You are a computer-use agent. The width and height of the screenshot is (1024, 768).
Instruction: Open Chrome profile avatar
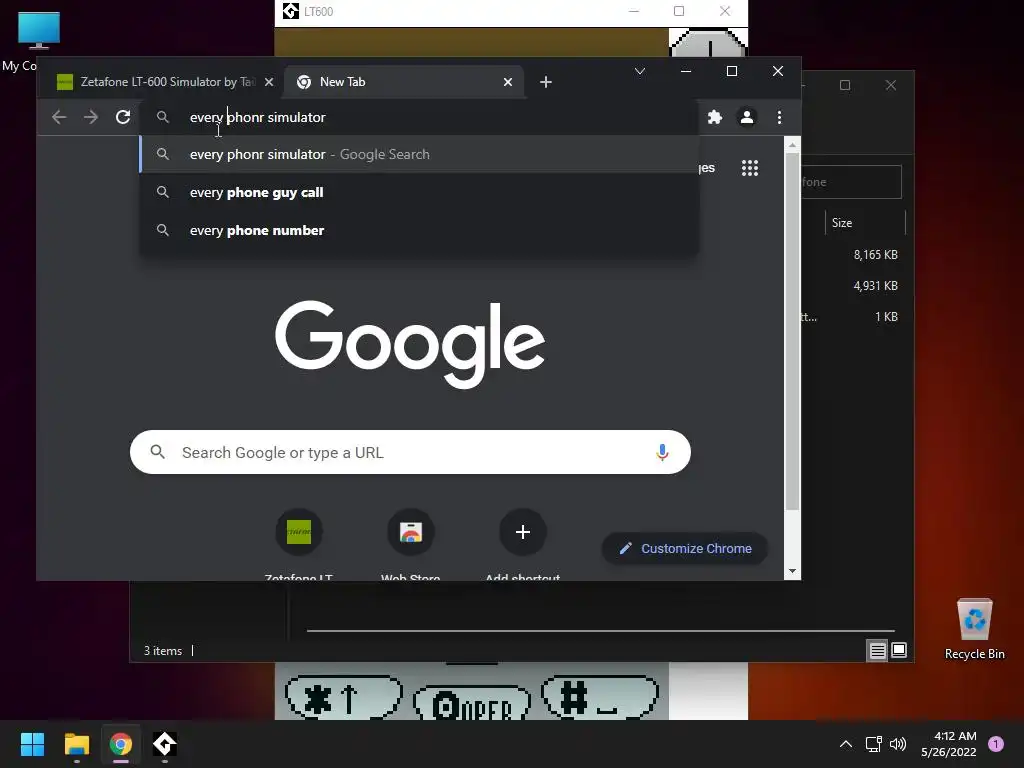coord(746,117)
